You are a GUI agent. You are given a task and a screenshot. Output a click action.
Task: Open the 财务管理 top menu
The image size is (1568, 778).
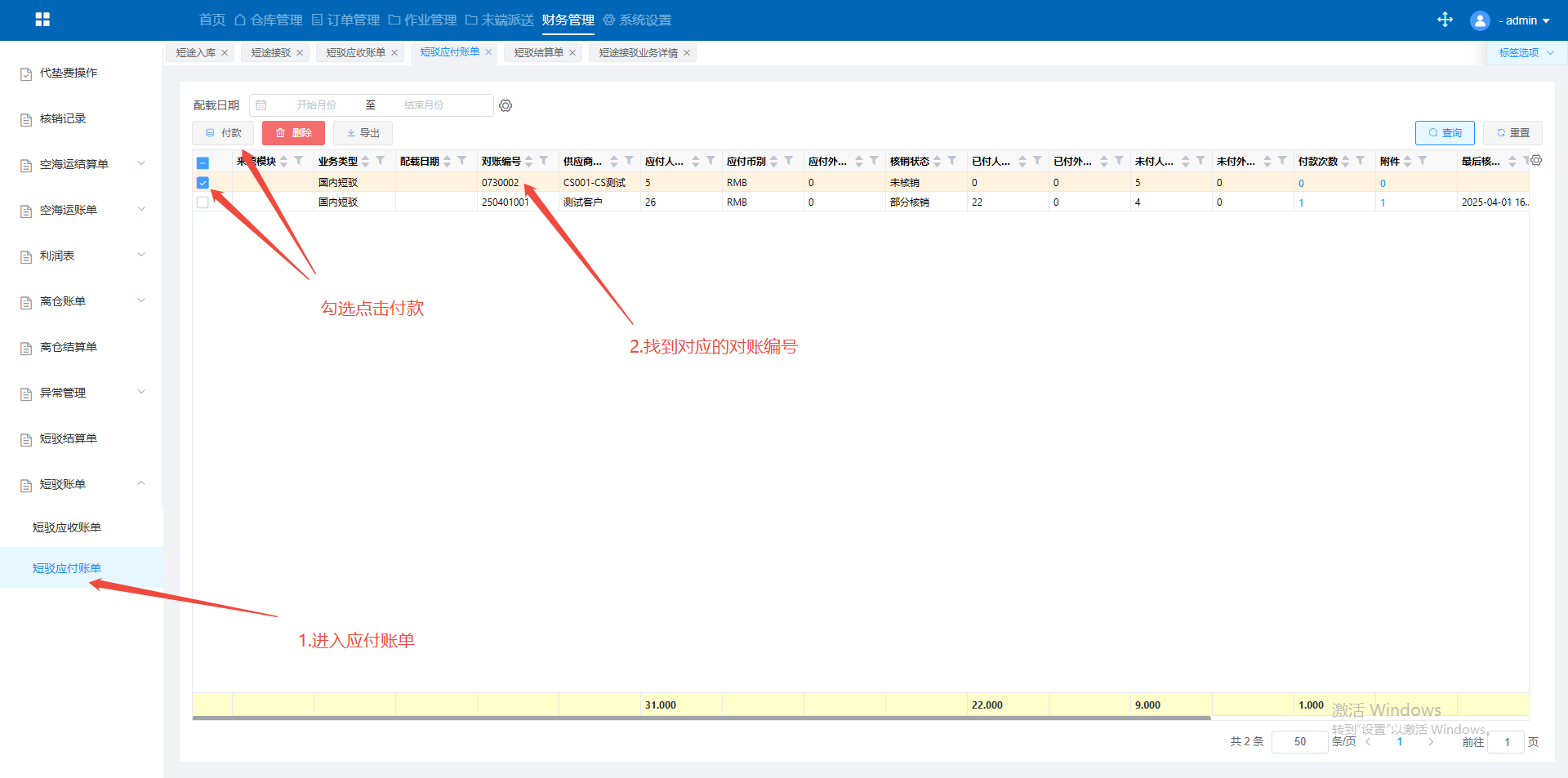coord(568,20)
